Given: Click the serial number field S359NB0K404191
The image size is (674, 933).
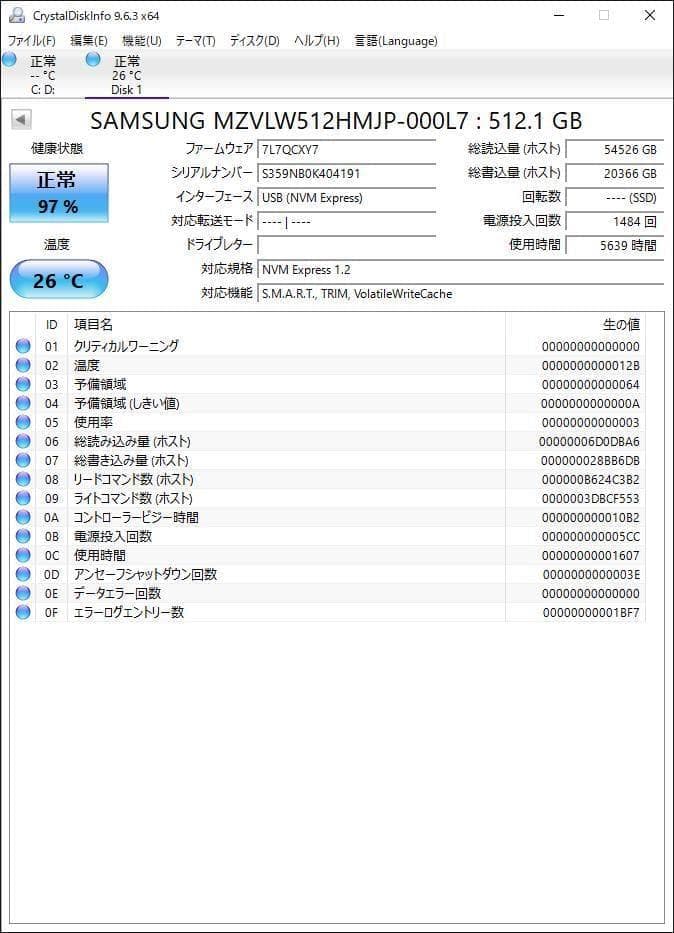Looking at the screenshot, I should click(x=346, y=174).
